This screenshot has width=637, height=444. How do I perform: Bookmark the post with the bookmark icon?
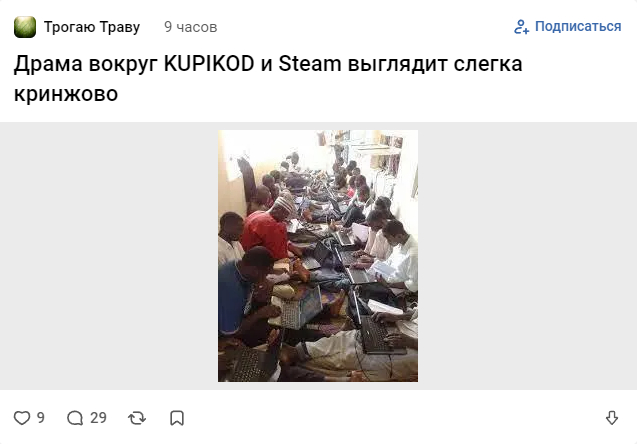click(x=177, y=418)
